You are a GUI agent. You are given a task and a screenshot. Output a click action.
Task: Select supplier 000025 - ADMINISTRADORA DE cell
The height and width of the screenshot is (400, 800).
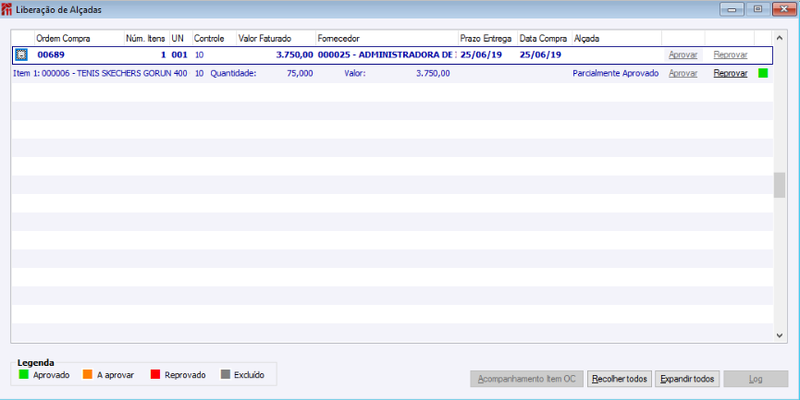pos(386,55)
